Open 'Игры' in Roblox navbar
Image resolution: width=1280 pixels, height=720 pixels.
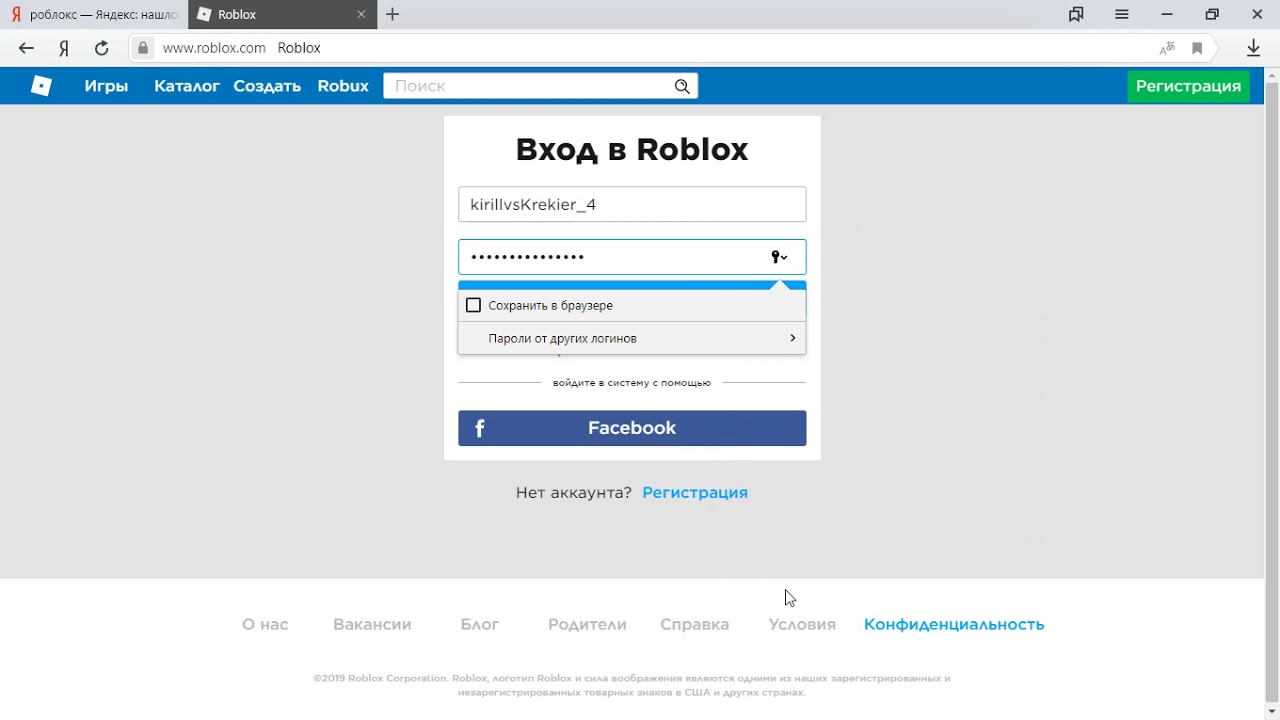pos(106,86)
